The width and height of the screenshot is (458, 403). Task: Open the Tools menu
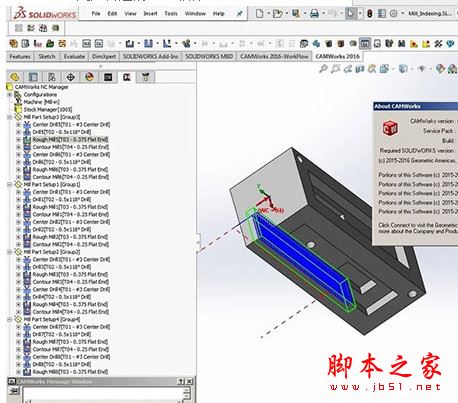pos(171,14)
